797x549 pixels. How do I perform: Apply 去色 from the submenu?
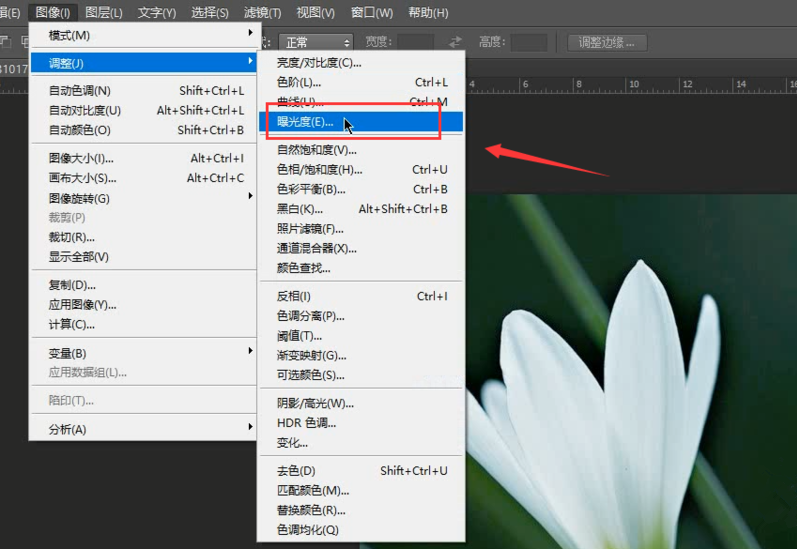coord(296,470)
